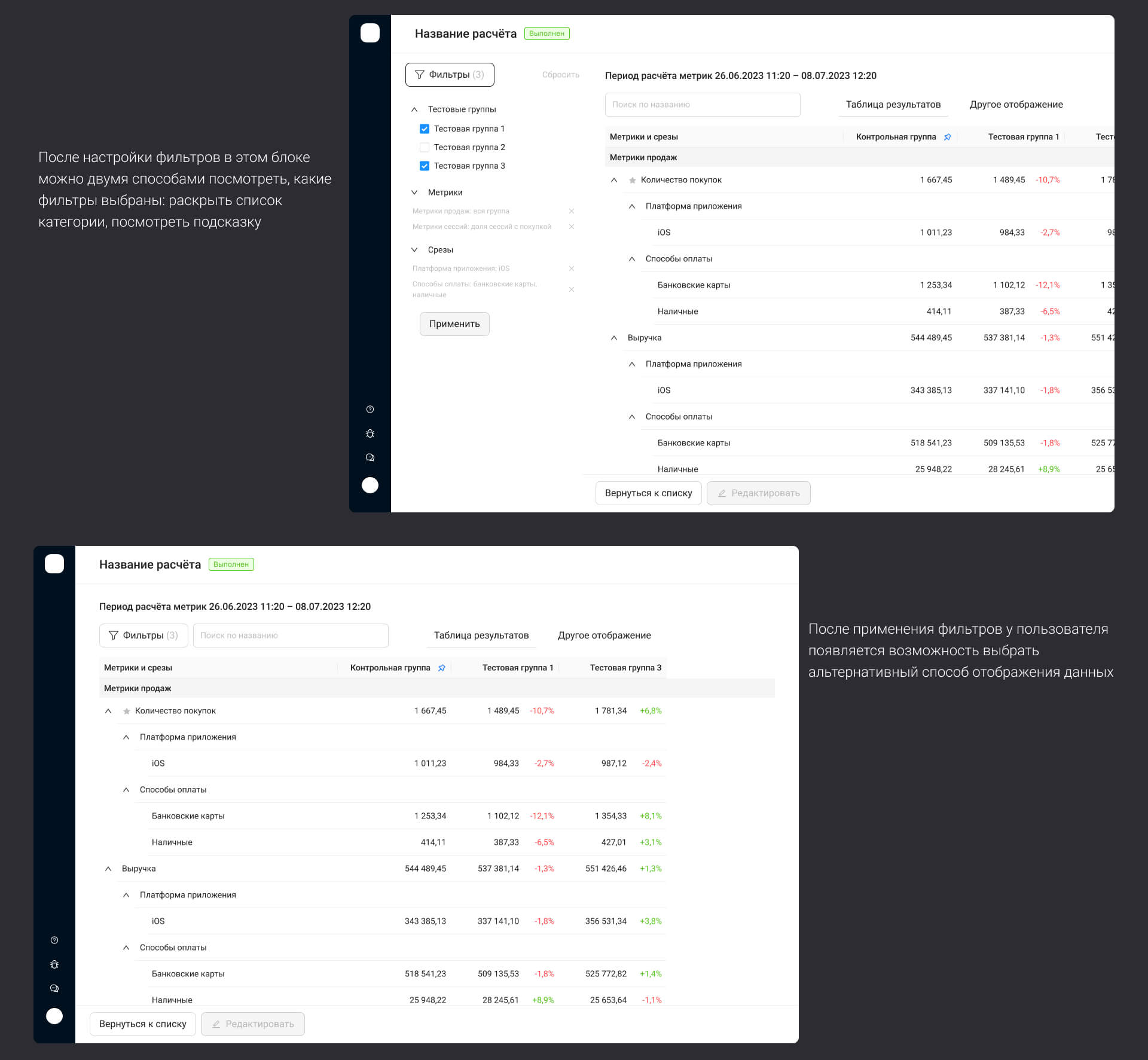Click the help question icon in top sidebar
Image resolution: width=1148 pixels, height=1060 pixels.
[370, 410]
